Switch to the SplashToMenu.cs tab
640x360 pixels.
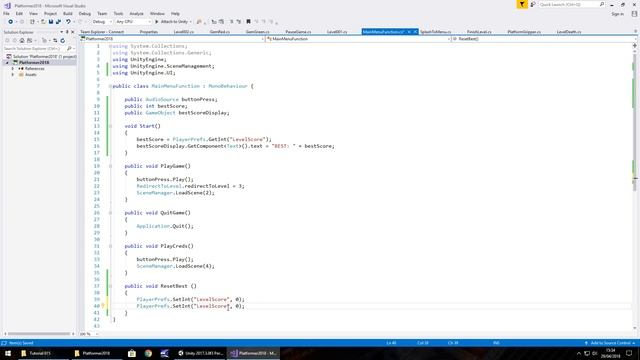[x=436, y=32]
